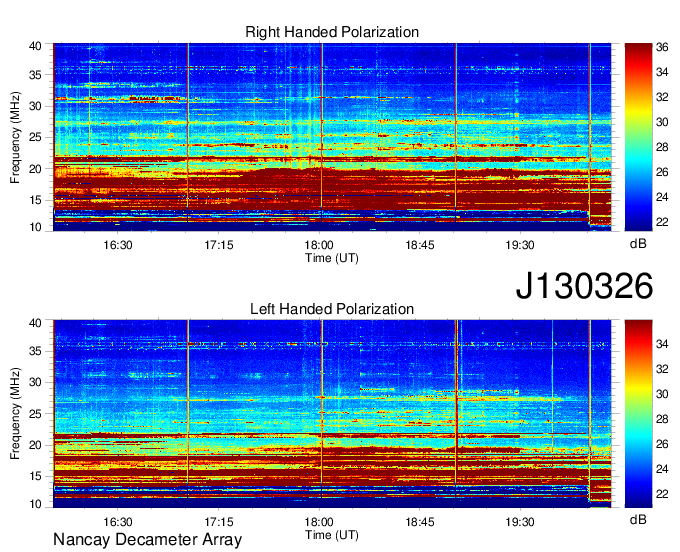Select the 10 MHz tick on Right Handed plot
This screenshot has height=552, width=680.
[x=35, y=227]
